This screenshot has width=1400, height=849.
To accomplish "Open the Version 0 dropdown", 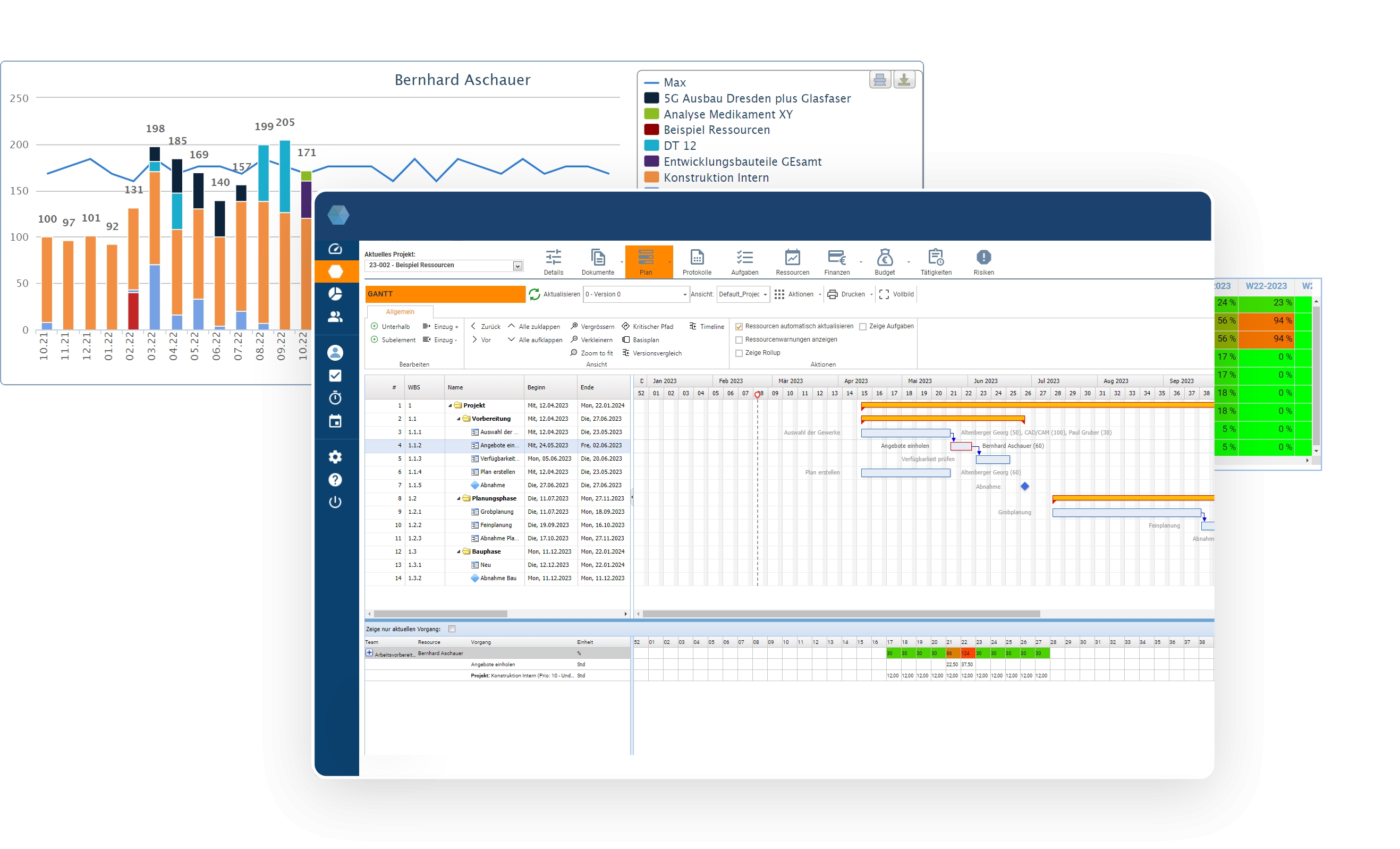I will (684, 294).
